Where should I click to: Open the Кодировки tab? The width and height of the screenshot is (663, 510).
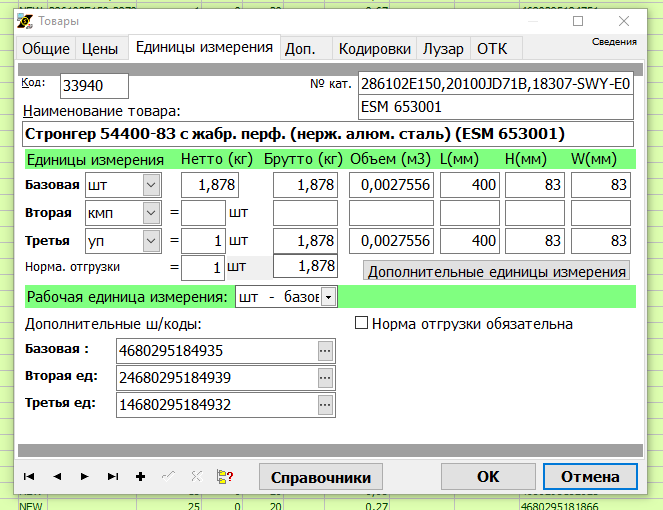coord(375,49)
